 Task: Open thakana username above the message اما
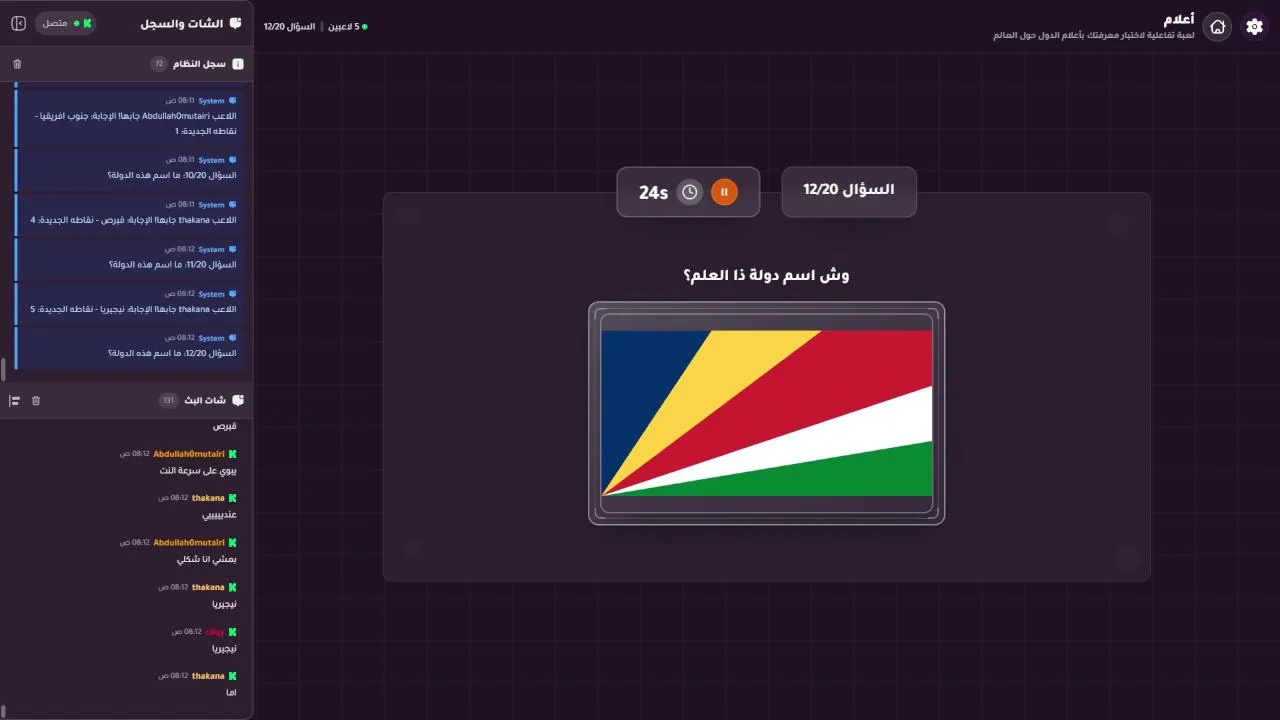point(208,676)
